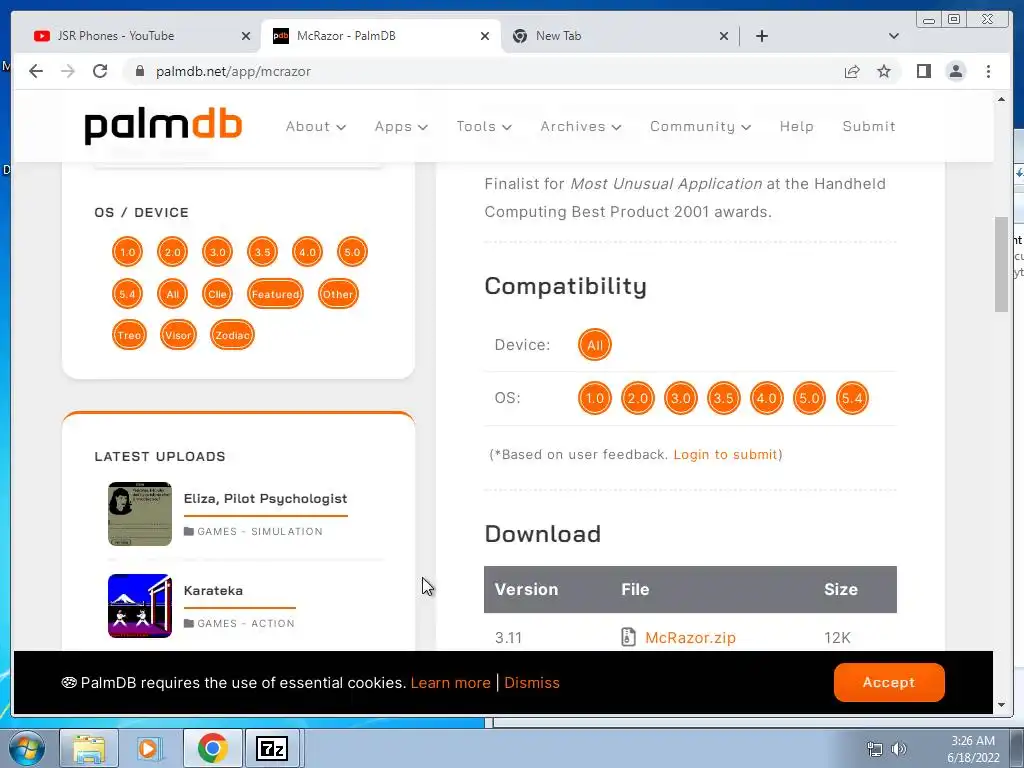Filter sidebar by OS 2.0

pyautogui.click(x=172, y=252)
